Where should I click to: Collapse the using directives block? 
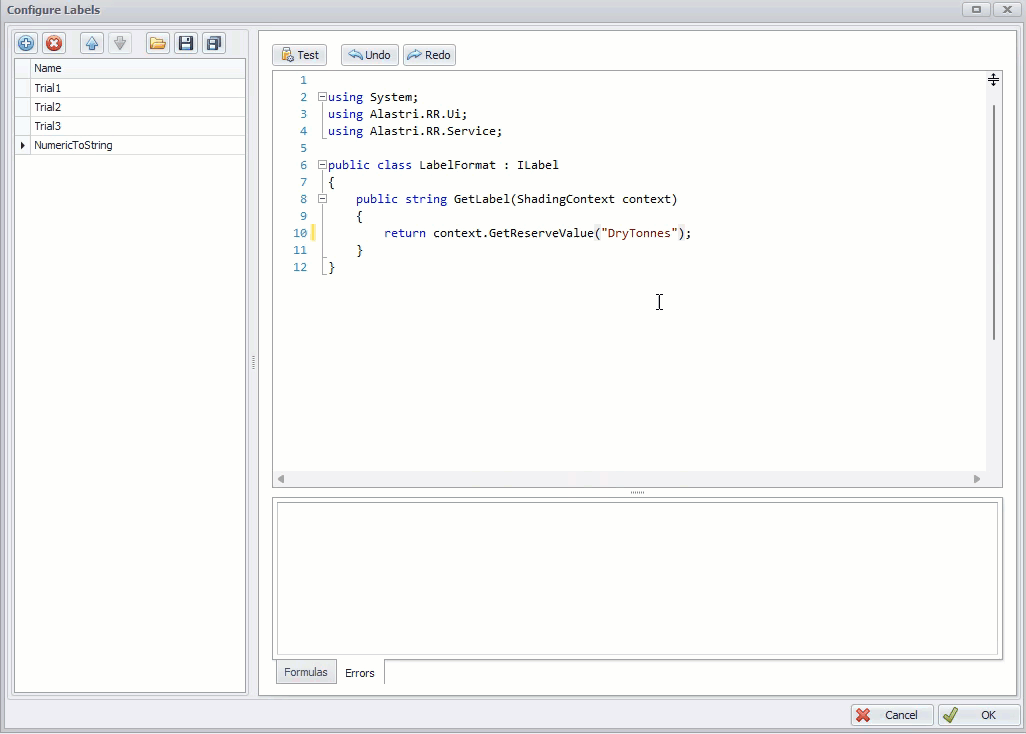pyautogui.click(x=322, y=97)
